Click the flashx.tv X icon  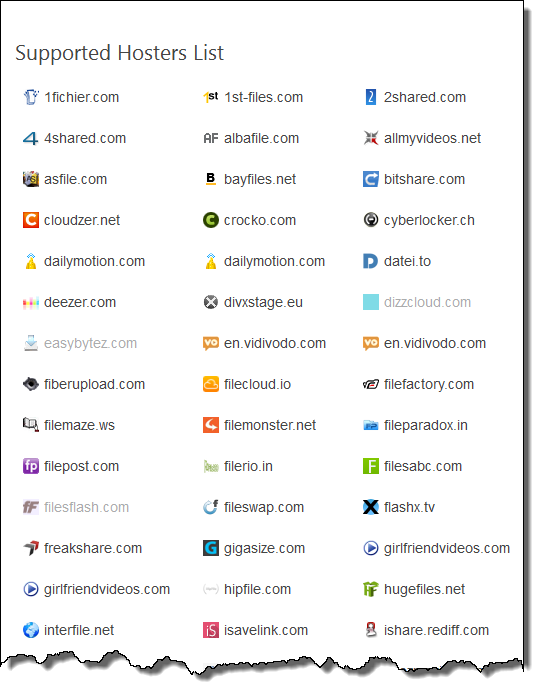(371, 507)
